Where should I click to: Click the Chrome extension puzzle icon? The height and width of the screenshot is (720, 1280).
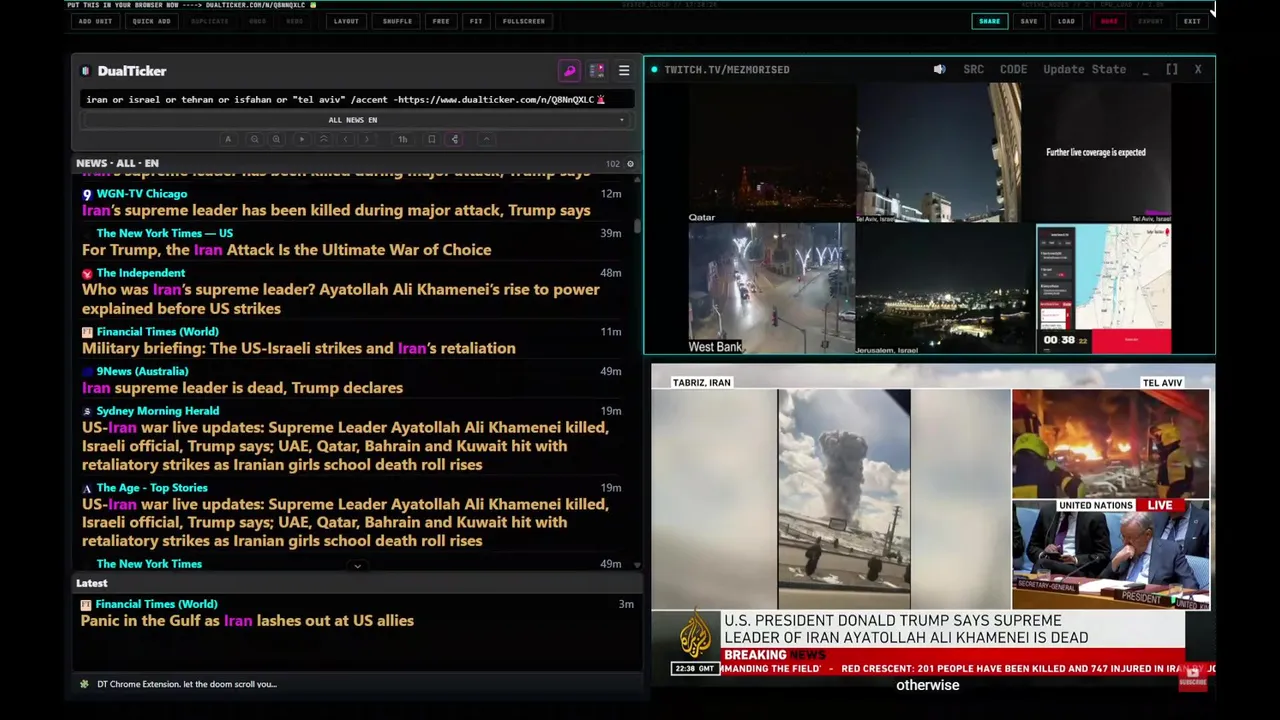tap(84, 684)
